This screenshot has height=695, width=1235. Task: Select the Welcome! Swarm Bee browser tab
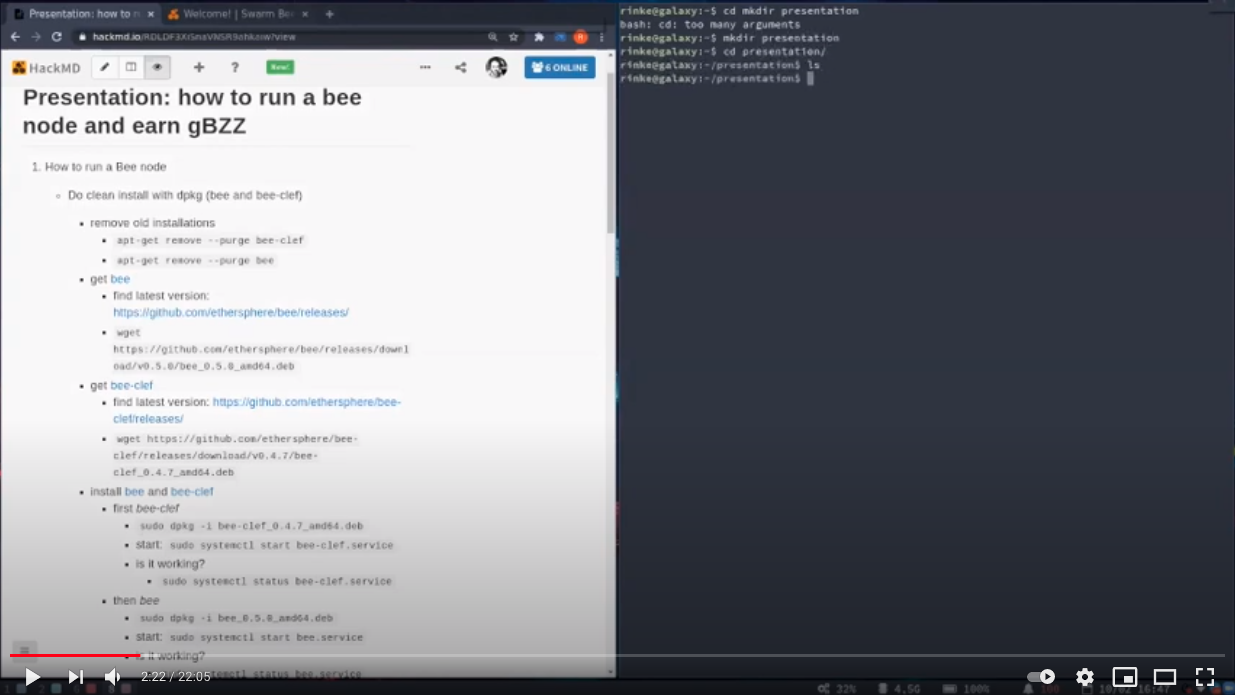(x=240, y=14)
